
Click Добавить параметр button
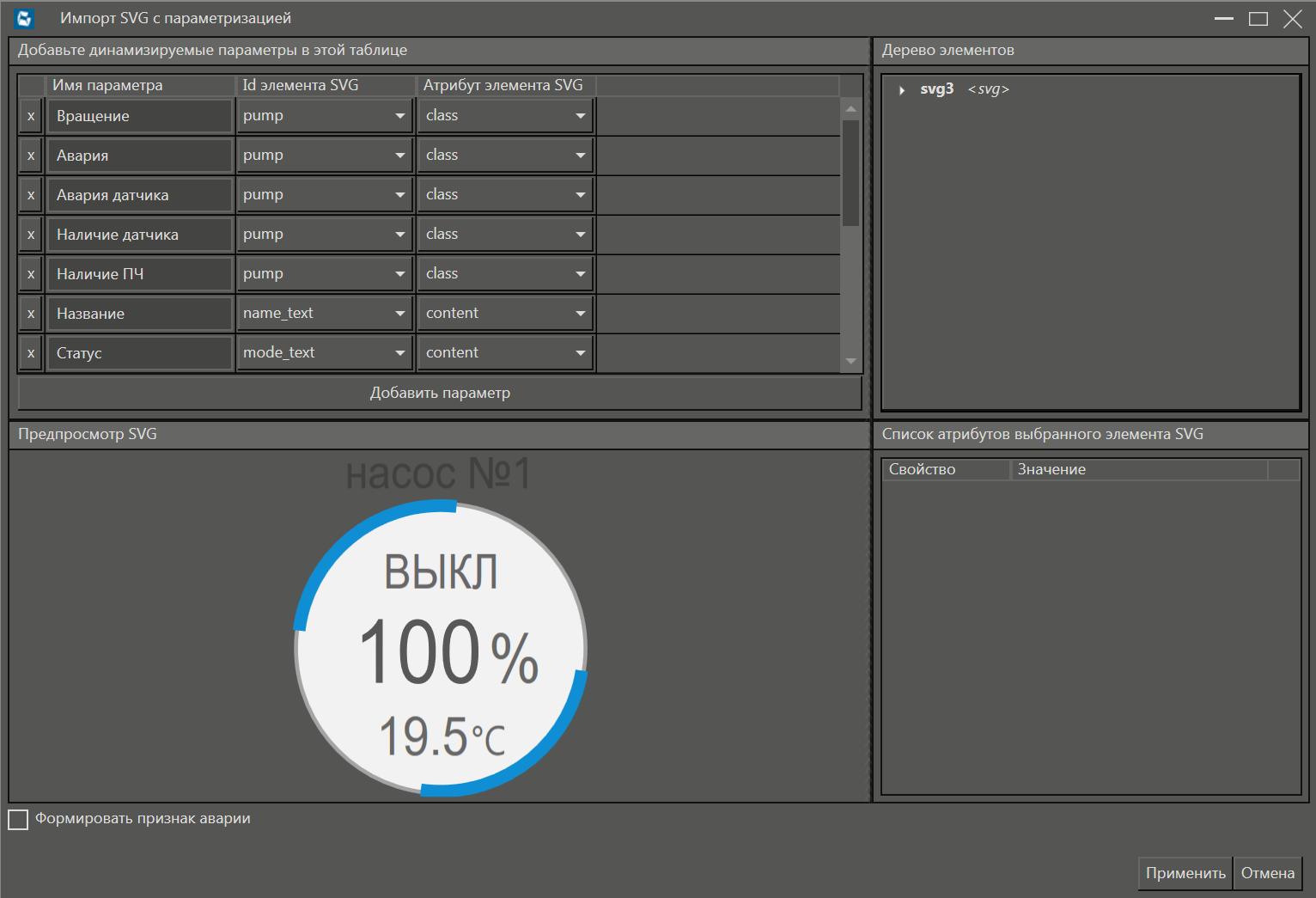pos(440,393)
